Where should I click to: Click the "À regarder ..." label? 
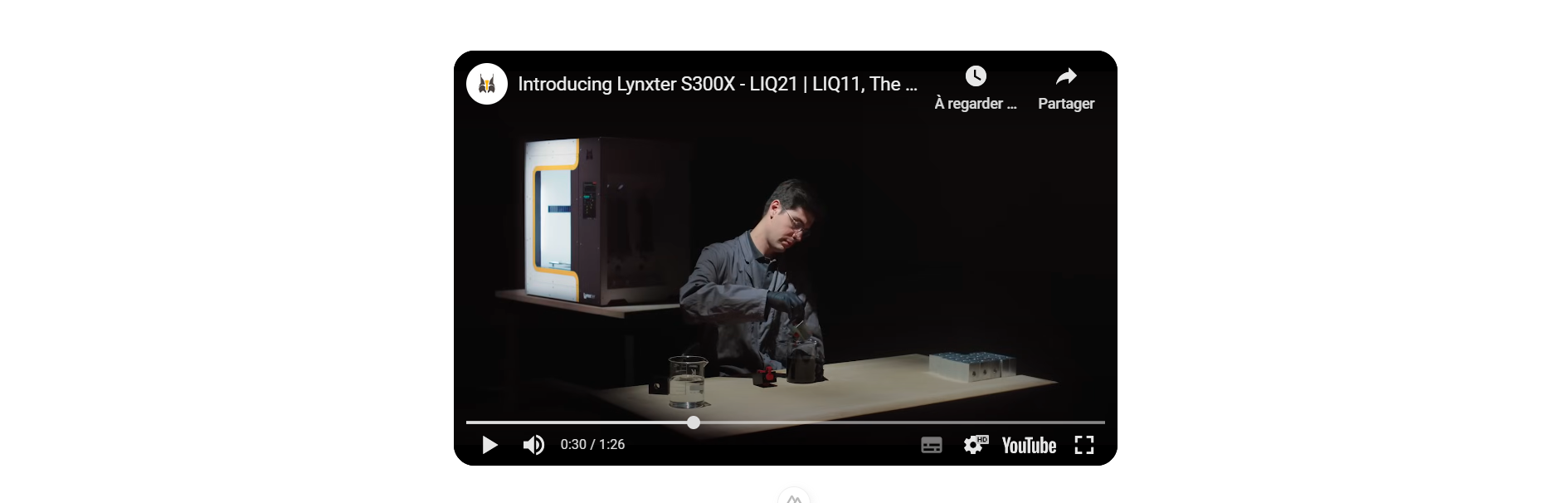pyautogui.click(x=976, y=104)
